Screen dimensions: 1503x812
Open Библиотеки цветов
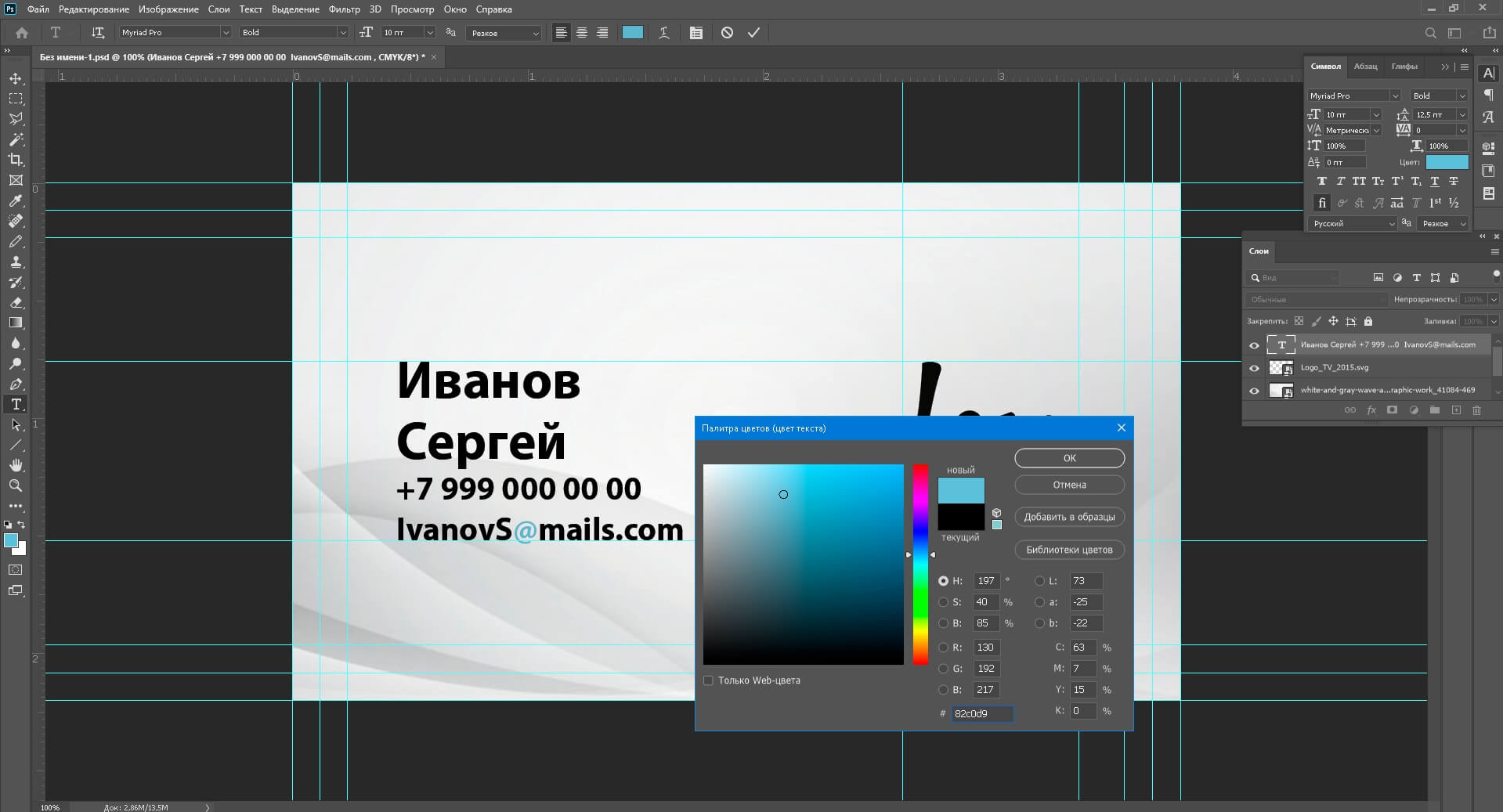pyautogui.click(x=1069, y=550)
